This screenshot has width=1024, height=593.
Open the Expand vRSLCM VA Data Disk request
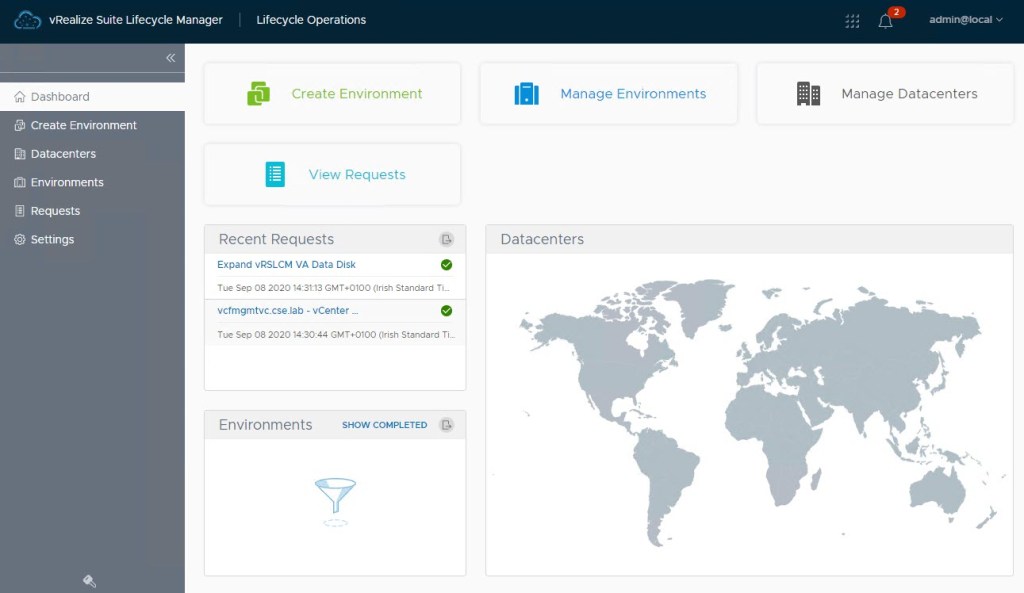coord(286,265)
